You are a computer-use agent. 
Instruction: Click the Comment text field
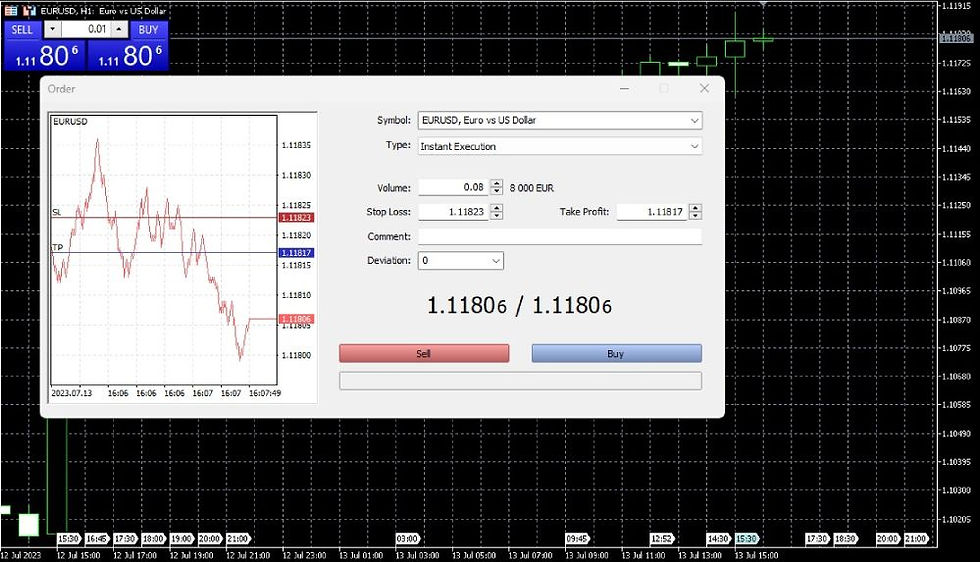coord(559,236)
